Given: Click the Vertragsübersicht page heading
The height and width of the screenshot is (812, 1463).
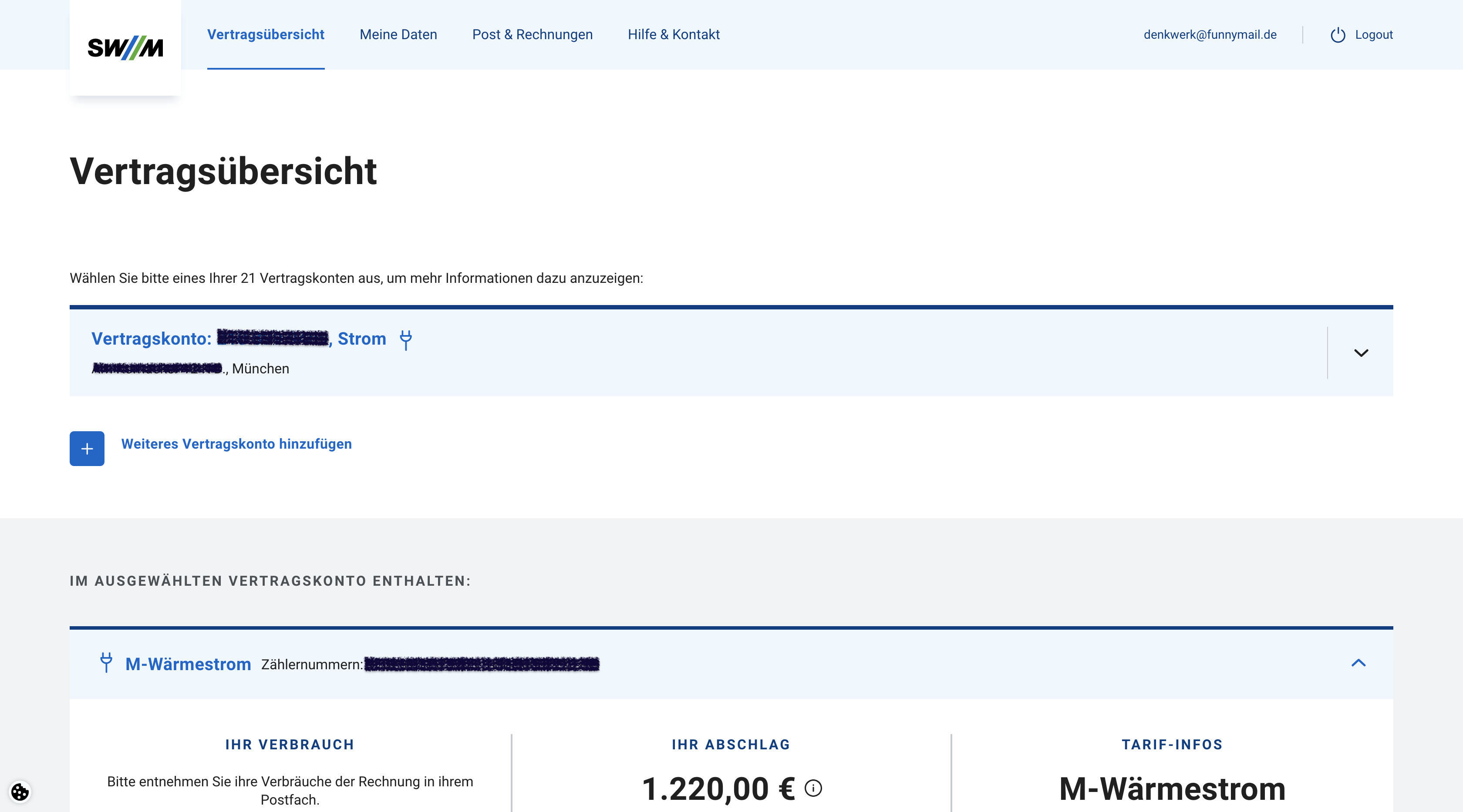Looking at the screenshot, I should click(x=223, y=171).
